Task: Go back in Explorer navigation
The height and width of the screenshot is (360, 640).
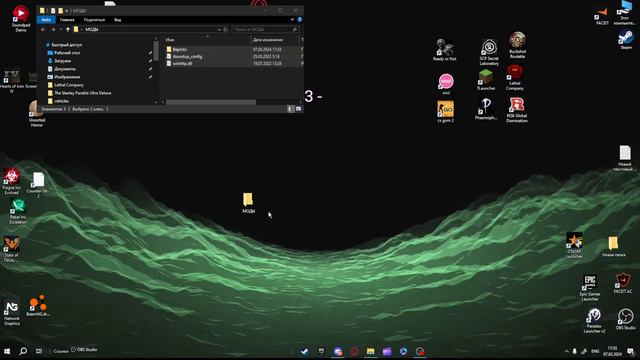Action: point(43,29)
